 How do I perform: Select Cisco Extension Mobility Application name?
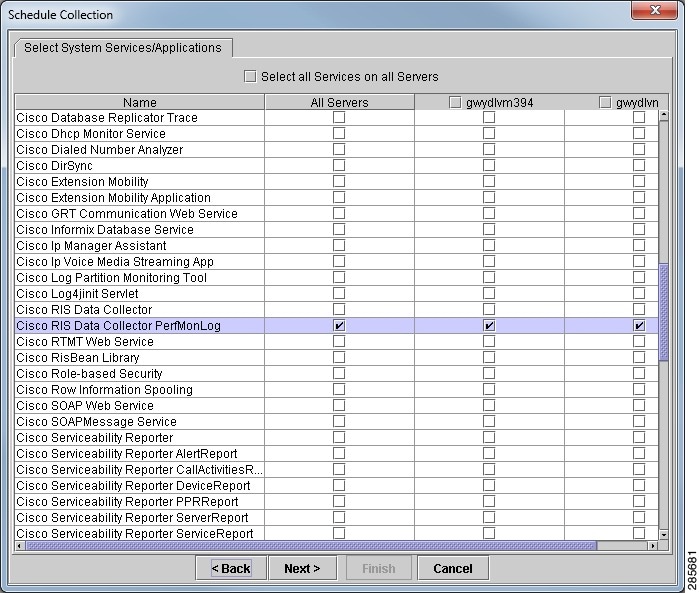click(x=113, y=198)
